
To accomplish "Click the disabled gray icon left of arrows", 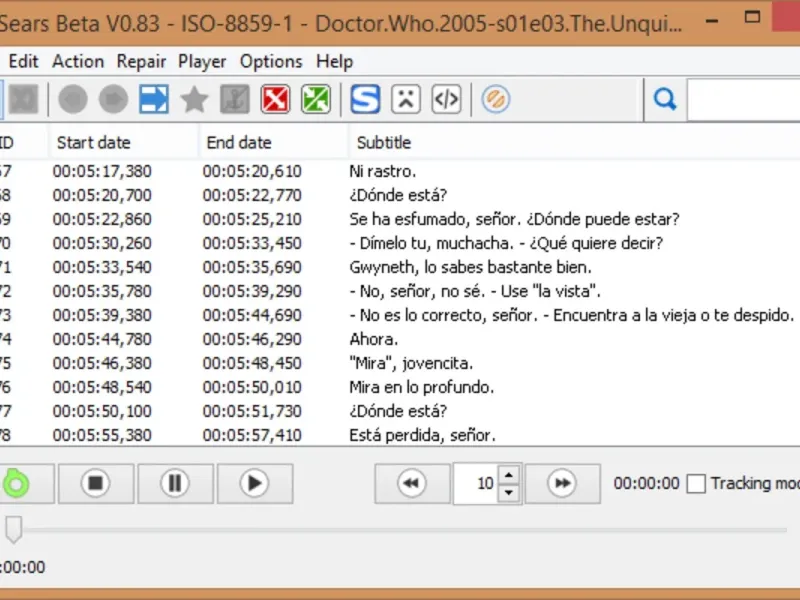I will click(23, 99).
